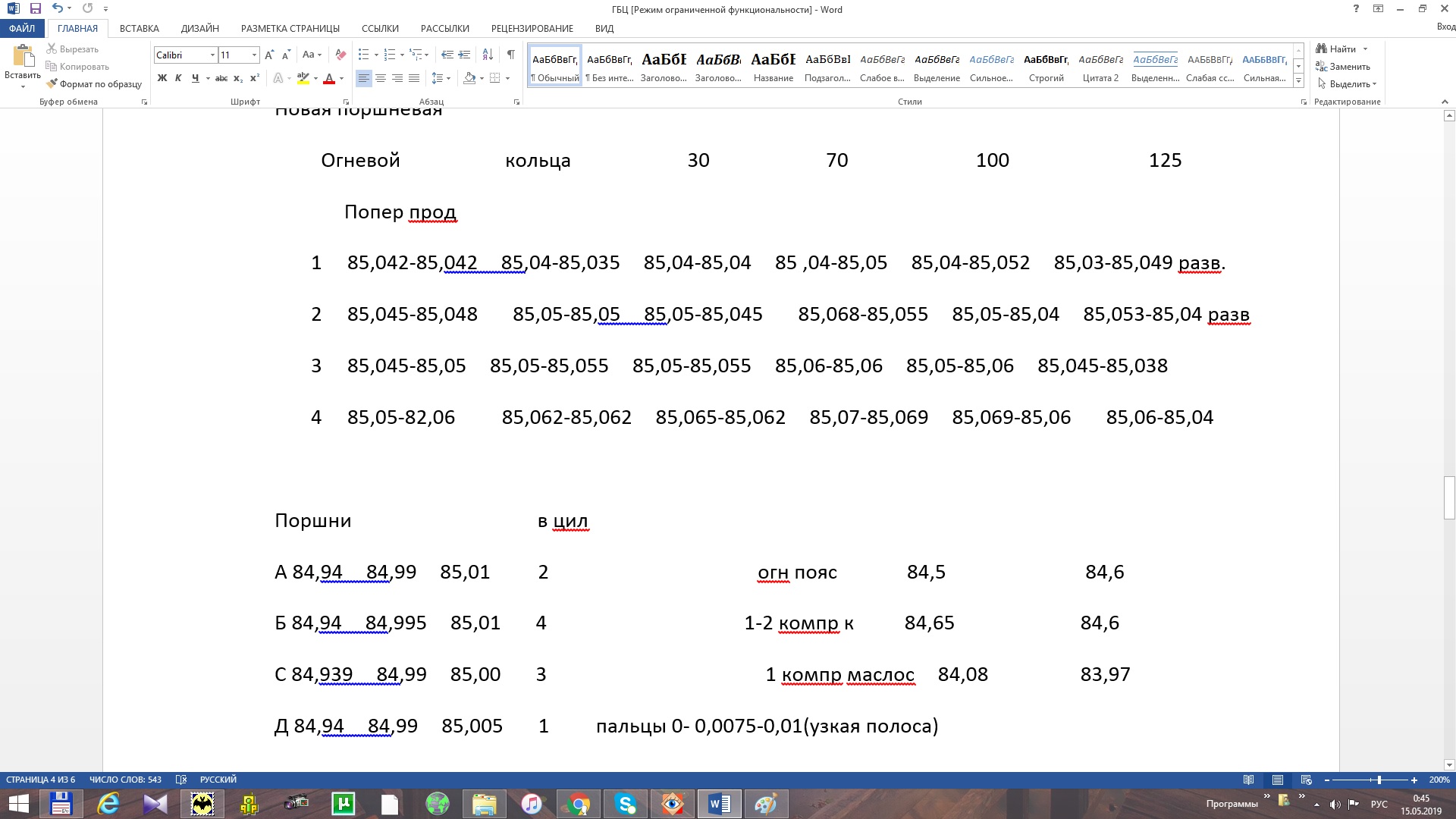The width and height of the screenshot is (1456, 819).
Task: Switch to the РЕЦЕНЗИРОВАНИЕ tab
Action: point(532,28)
